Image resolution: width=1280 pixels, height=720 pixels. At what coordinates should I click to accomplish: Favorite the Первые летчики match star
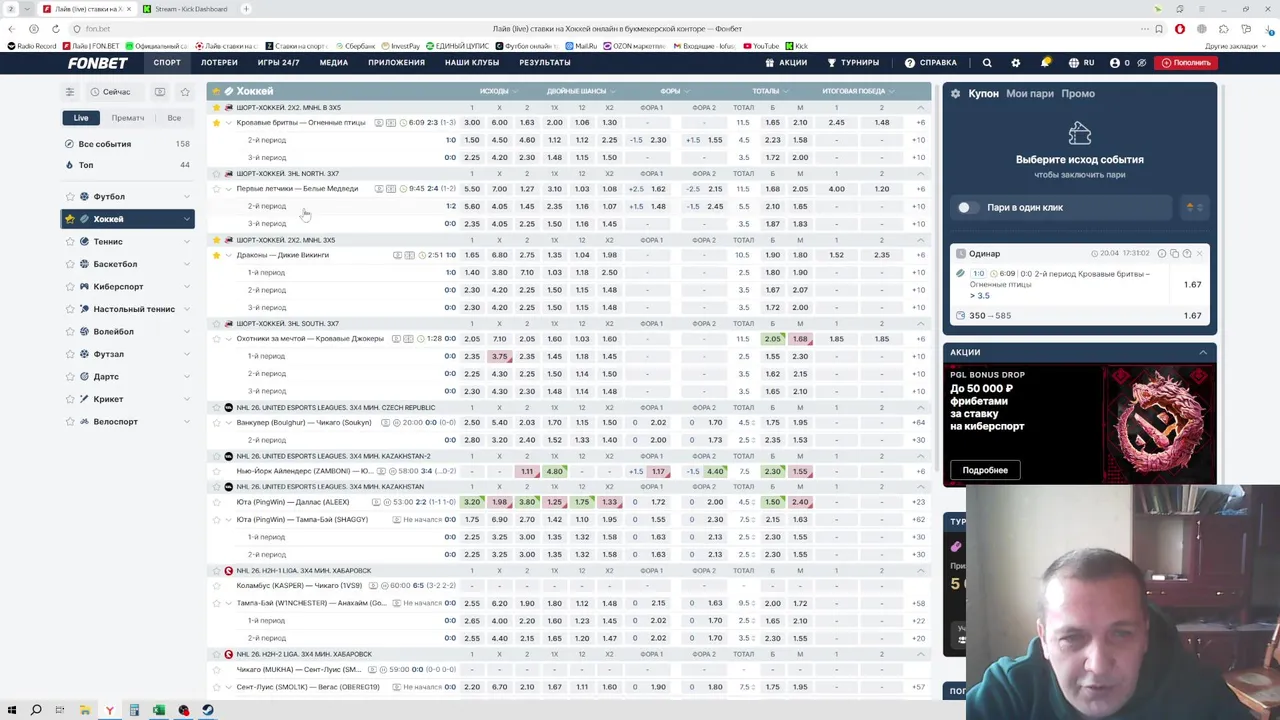pos(216,188)
